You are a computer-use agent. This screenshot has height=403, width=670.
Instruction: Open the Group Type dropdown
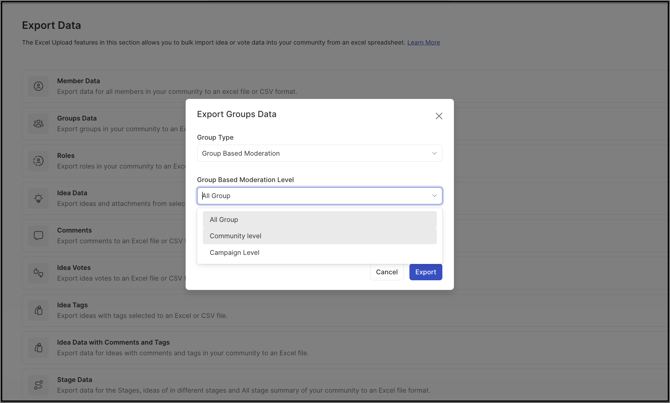click(319, 154)
